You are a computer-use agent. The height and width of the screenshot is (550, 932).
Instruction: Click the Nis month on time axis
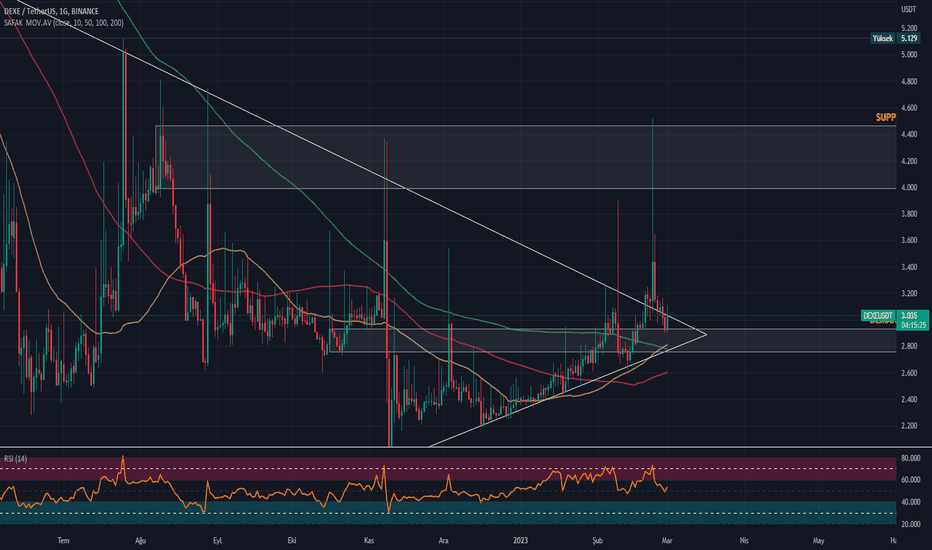click(744, 540)
